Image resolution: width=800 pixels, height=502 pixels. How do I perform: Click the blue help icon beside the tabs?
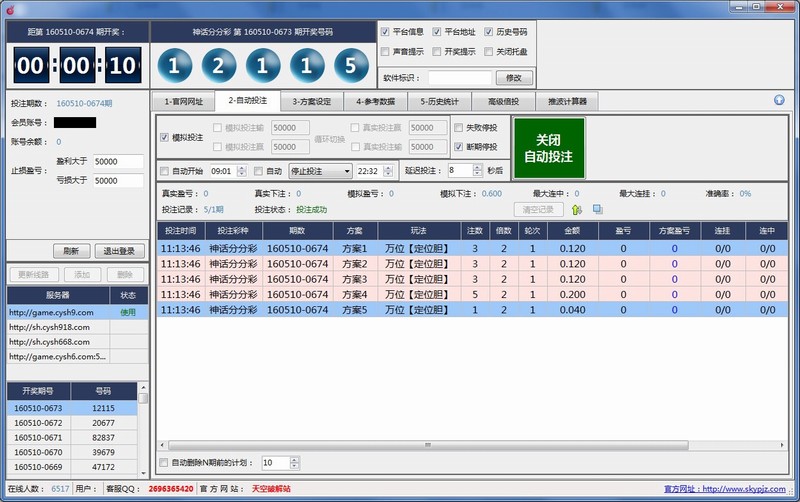(779, 100)
